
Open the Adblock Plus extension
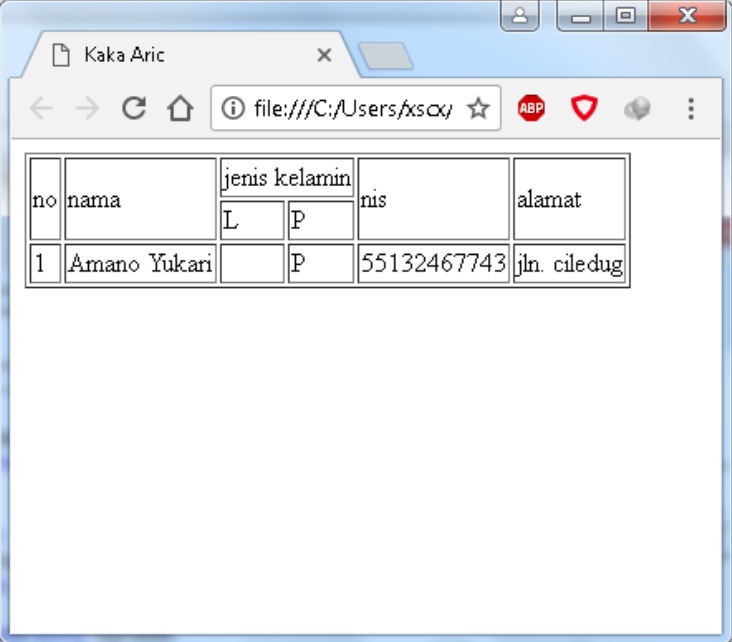[x=531, y=108]
